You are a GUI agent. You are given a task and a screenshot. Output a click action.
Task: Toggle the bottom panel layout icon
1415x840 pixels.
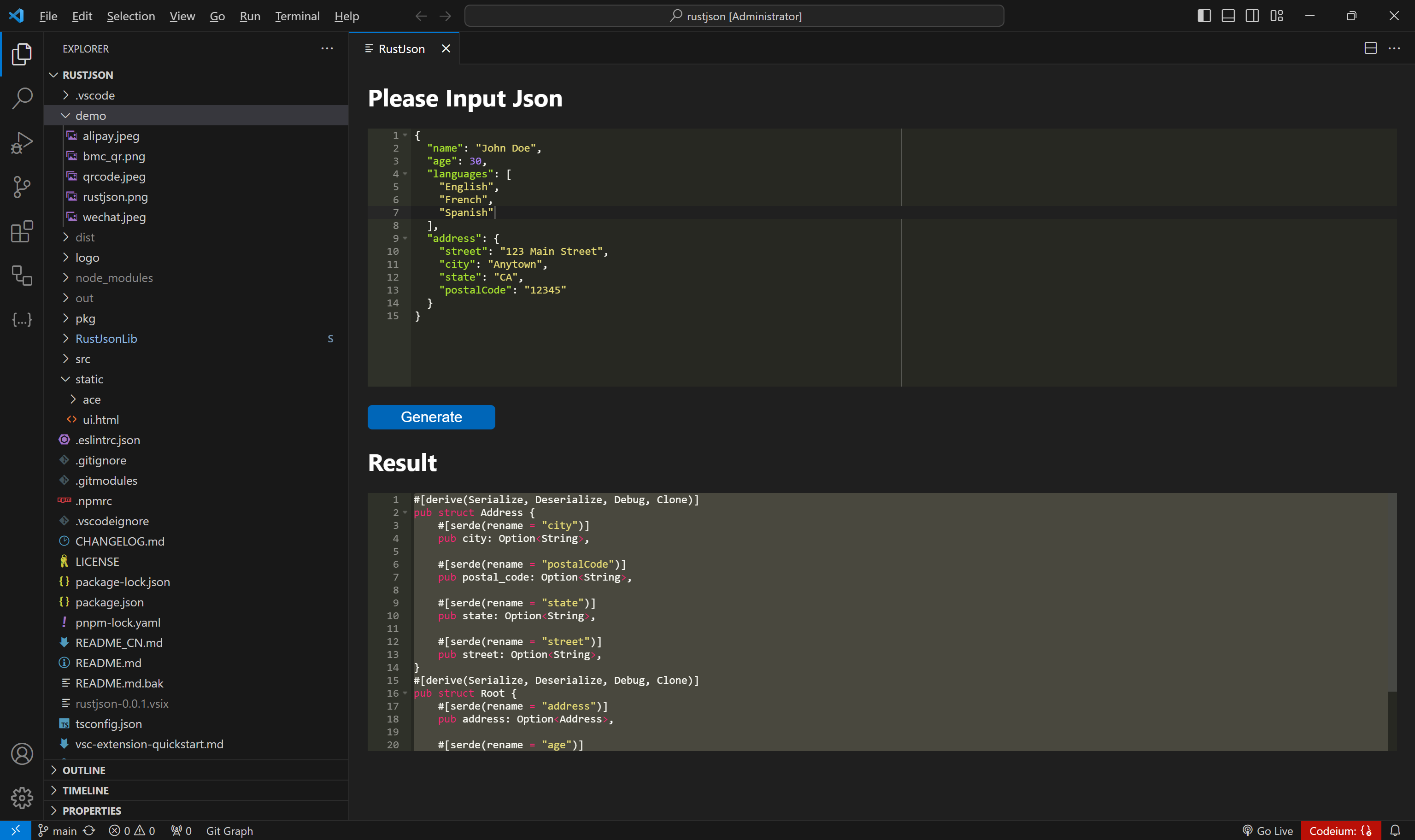coord(1227,16)
